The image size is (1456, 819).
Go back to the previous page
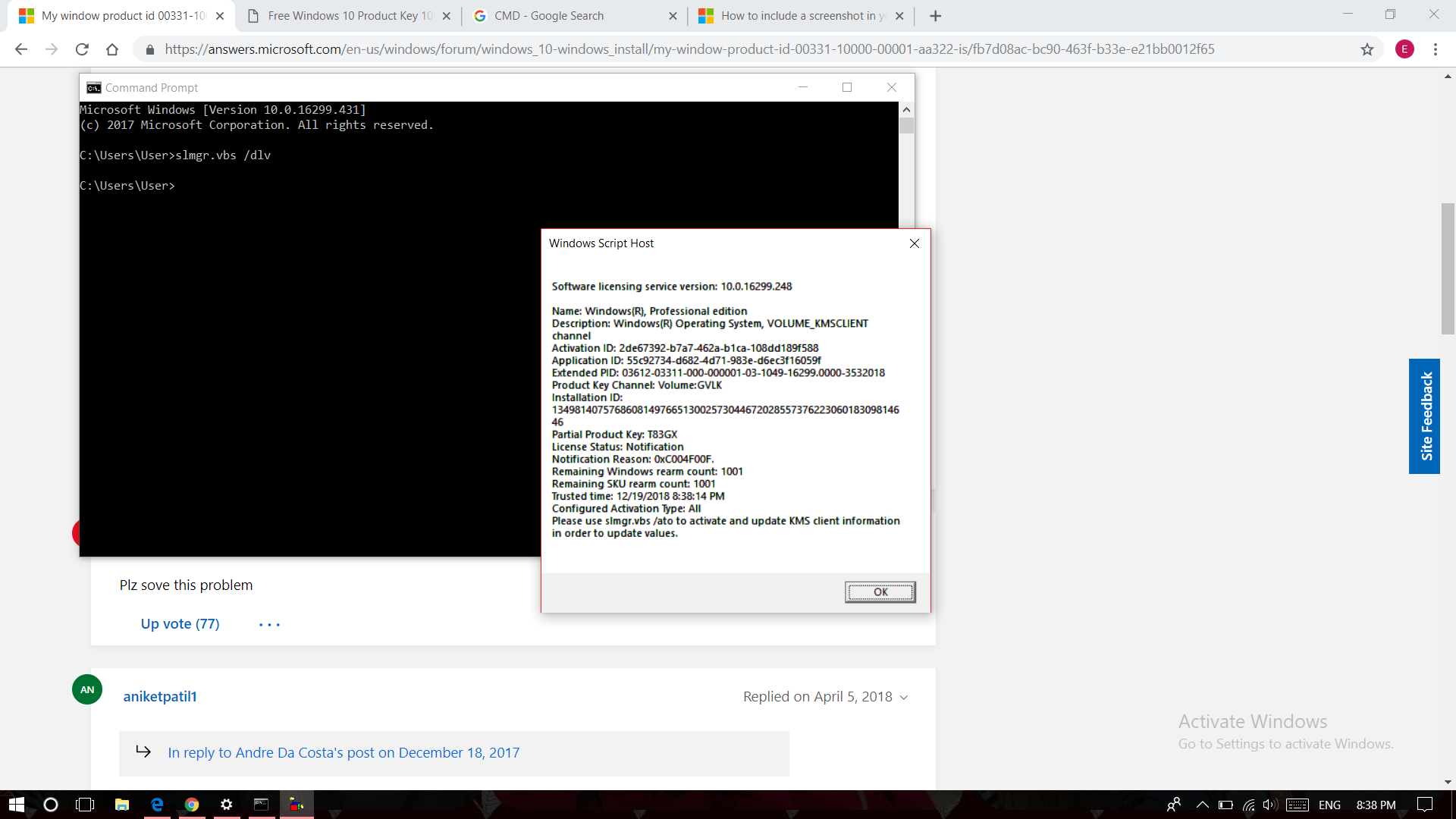(21, 49)
